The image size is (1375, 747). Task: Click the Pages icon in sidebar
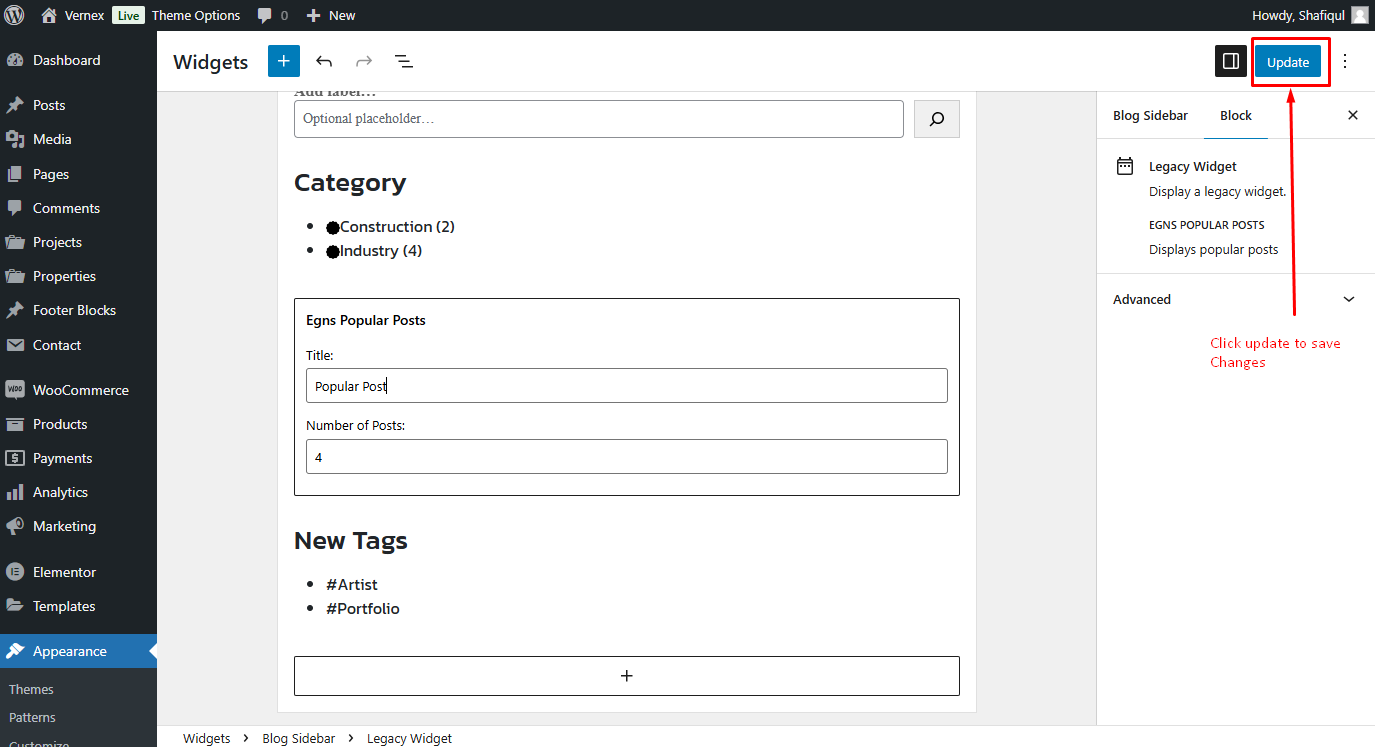(x=15, y=174)
